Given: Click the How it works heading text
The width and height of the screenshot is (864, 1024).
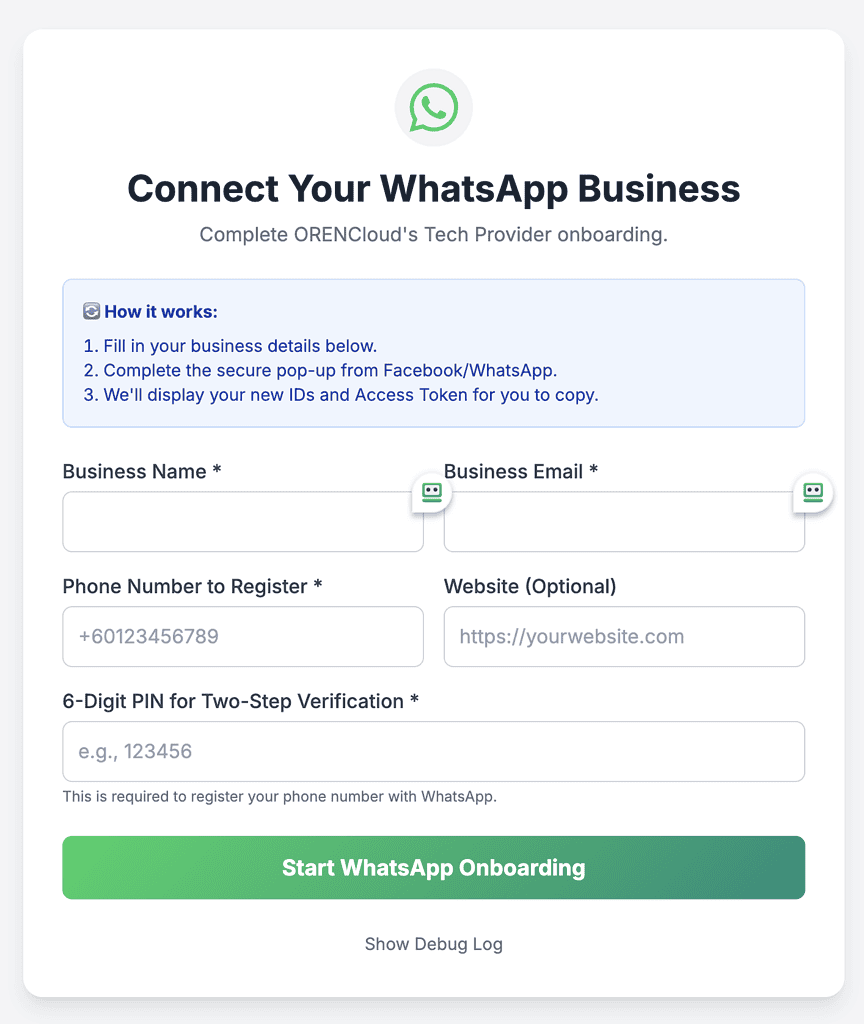Looking at the screenshot, I should [161, 312].
